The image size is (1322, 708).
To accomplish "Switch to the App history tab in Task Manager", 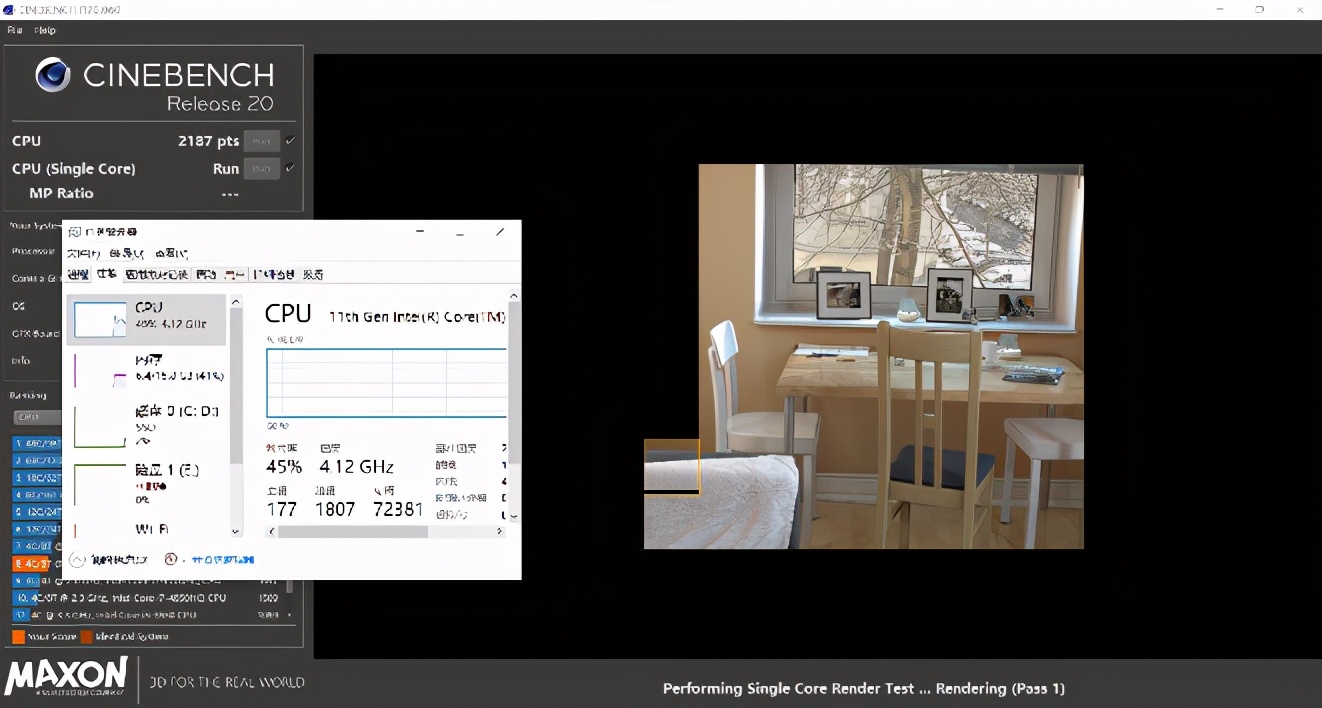I will (x=156, y=274).
